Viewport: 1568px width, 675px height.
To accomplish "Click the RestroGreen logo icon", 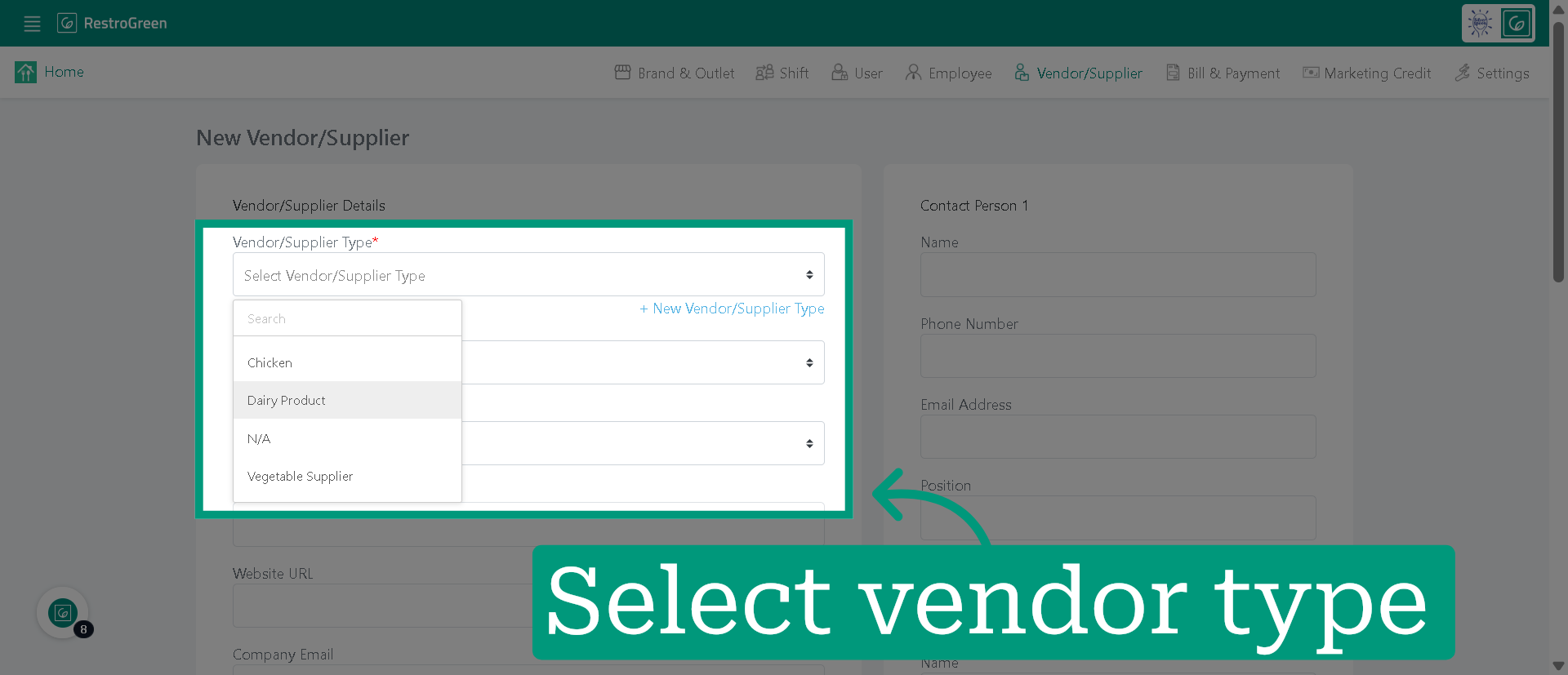I will pyautogui.click(x=67, y=23).
